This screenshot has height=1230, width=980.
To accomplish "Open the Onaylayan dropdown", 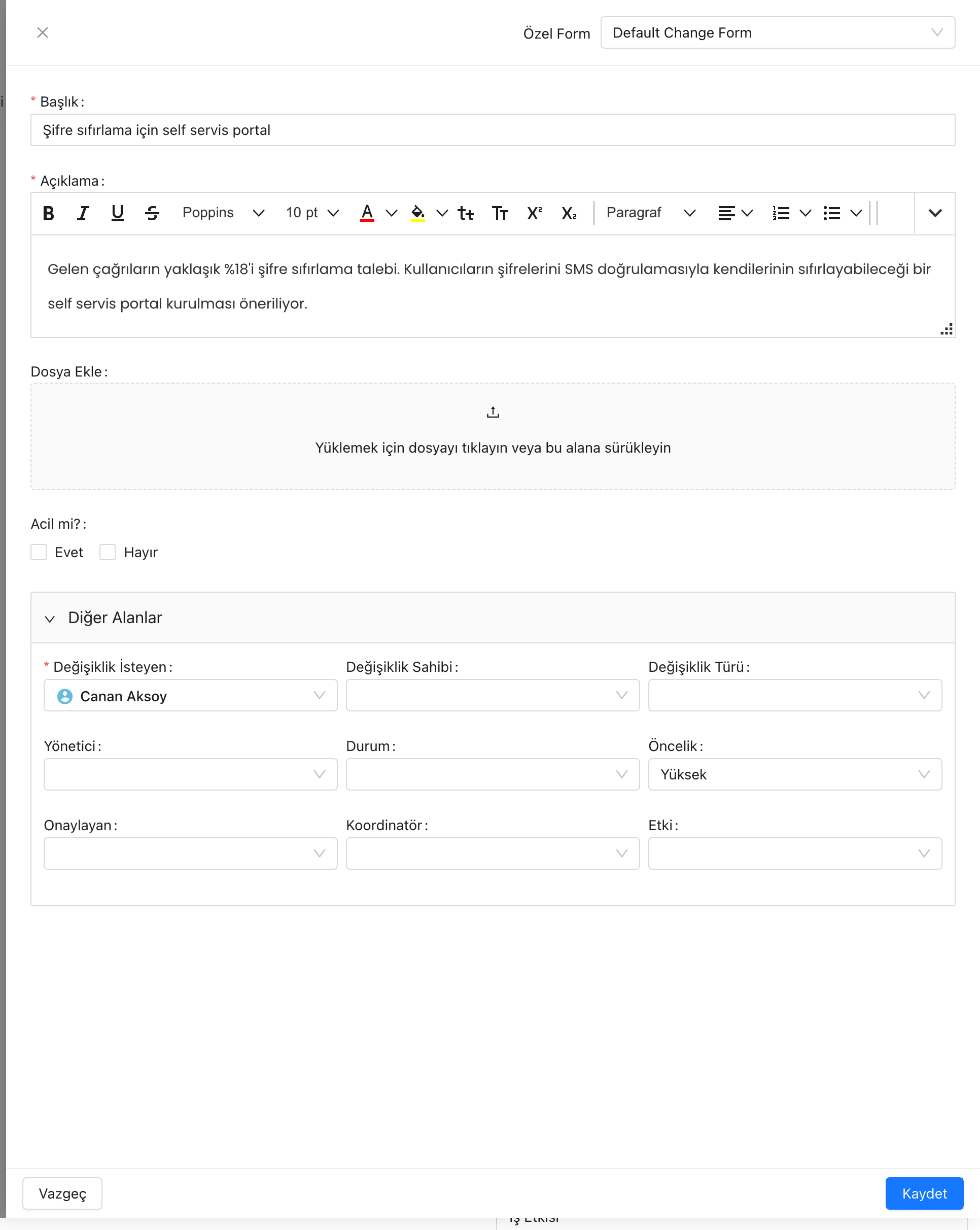I will 191,854.
